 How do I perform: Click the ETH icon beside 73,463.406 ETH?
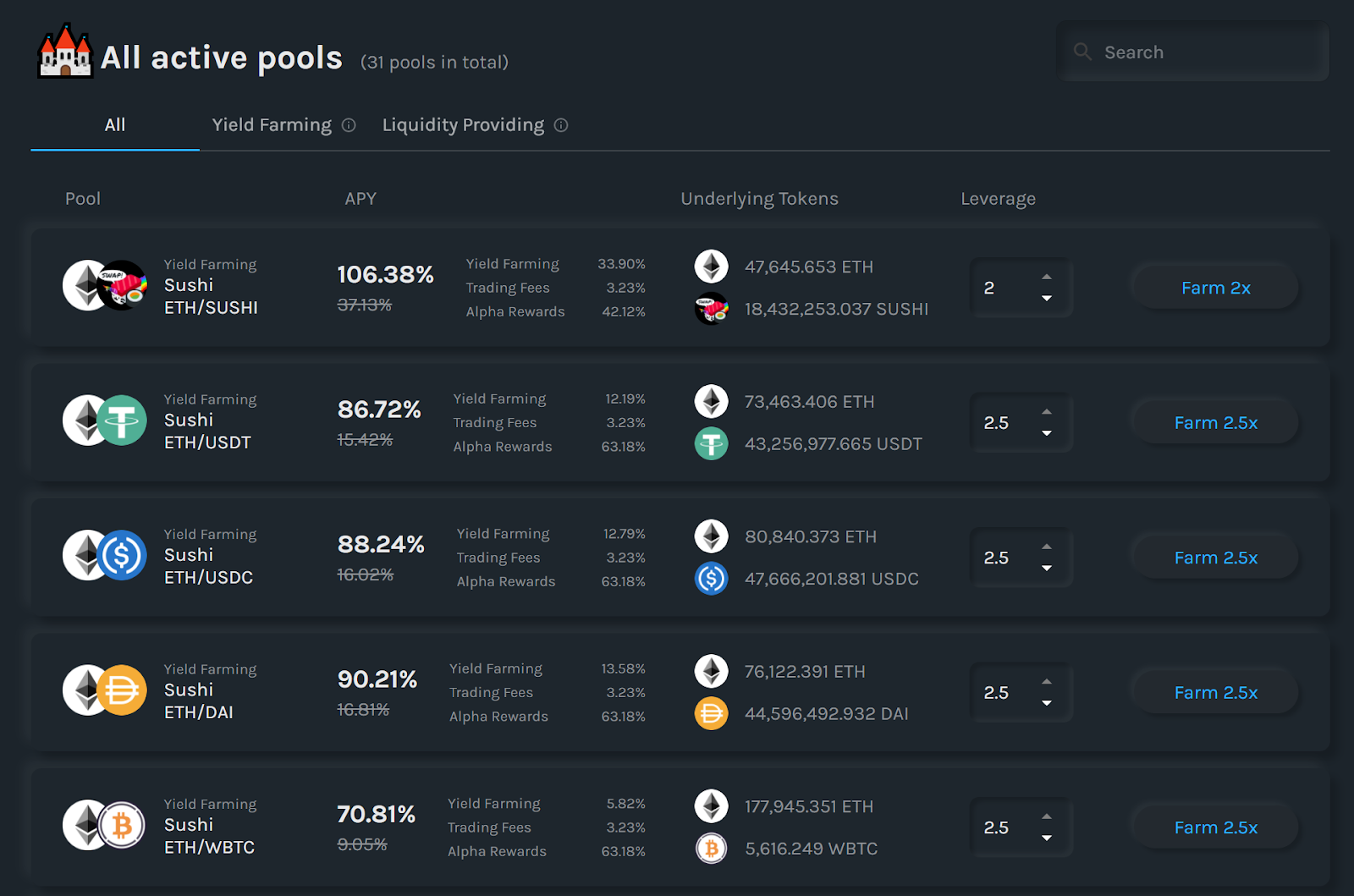(712, 401)
